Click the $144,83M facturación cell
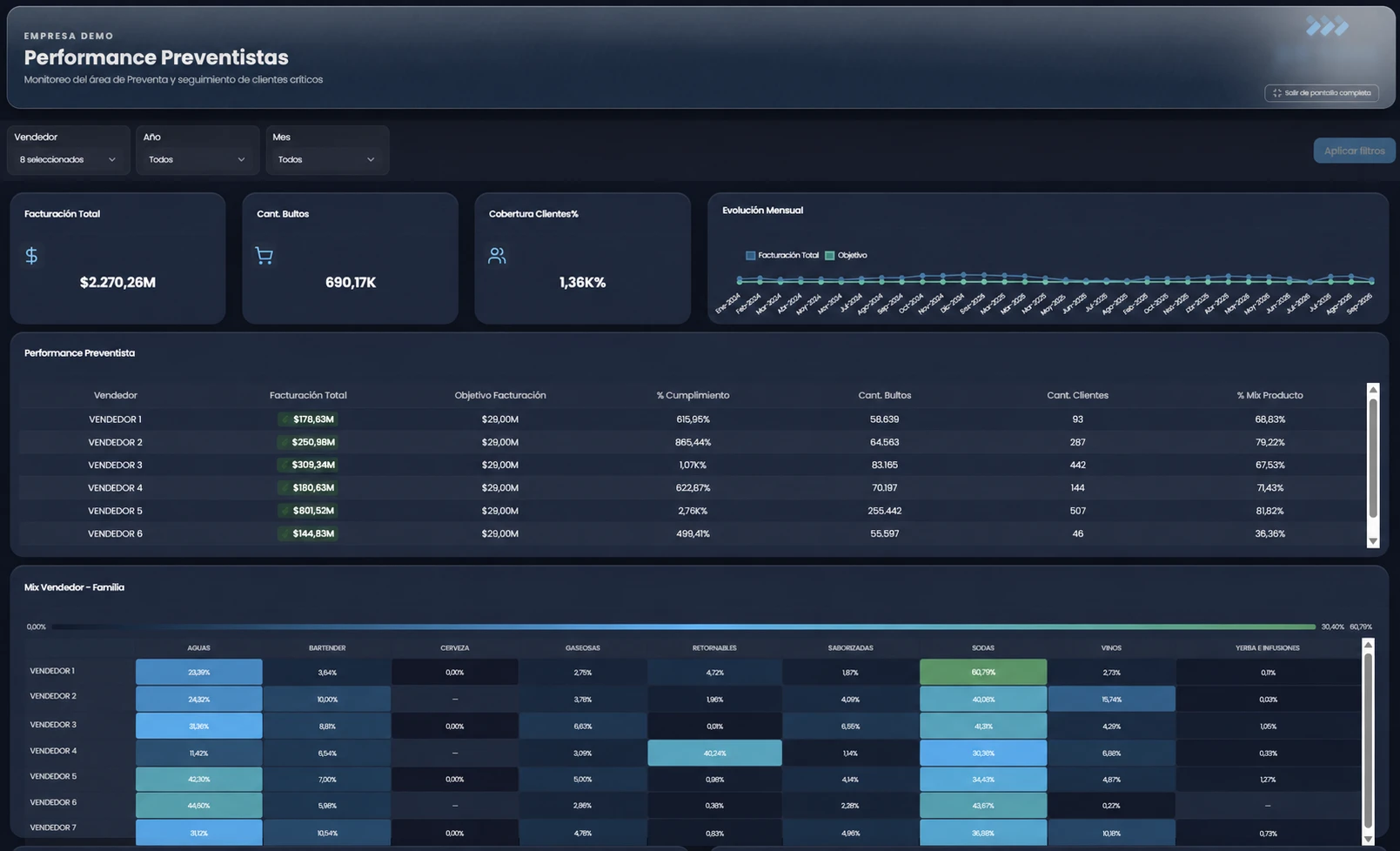This screenshot has height=851, width=1400. click(x=308, y=533)
